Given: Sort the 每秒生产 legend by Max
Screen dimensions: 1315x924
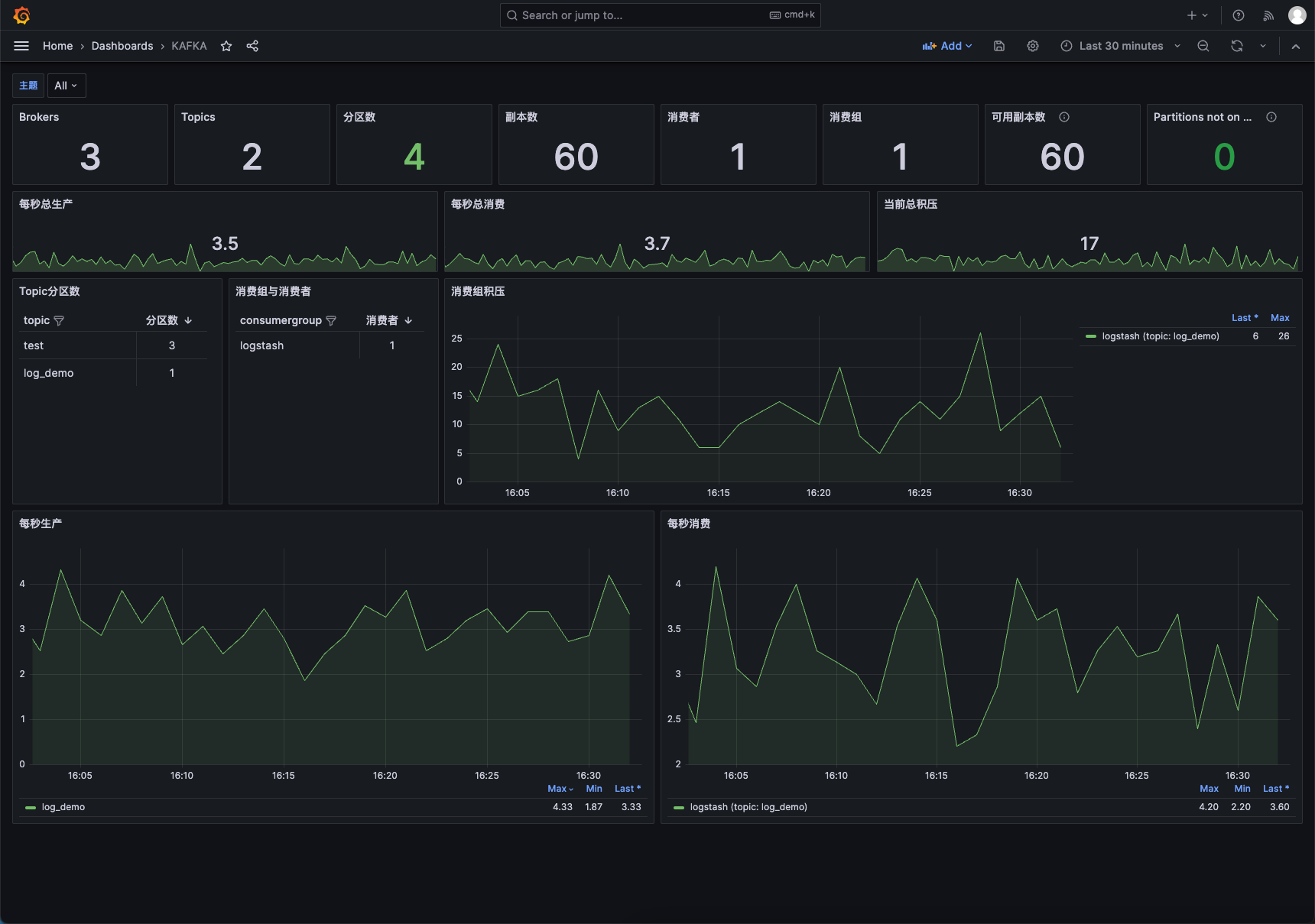Looking at the screenshot, I should (x=560, y=789).
